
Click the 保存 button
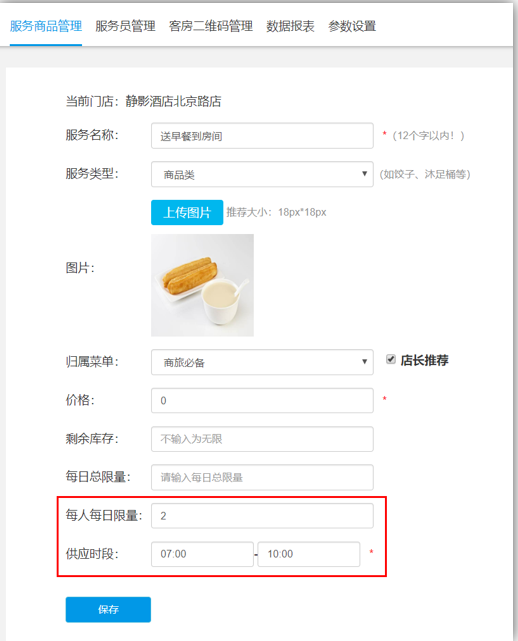108,610
